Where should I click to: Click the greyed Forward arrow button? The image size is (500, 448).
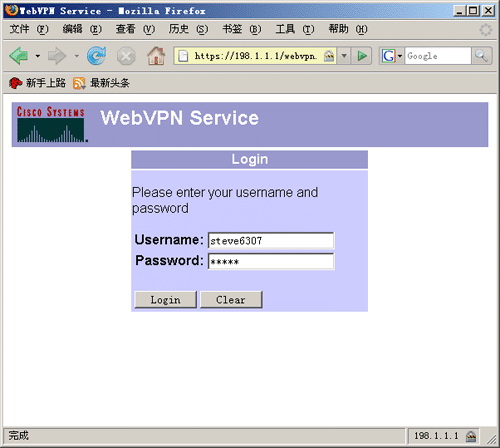click(57, 56)
